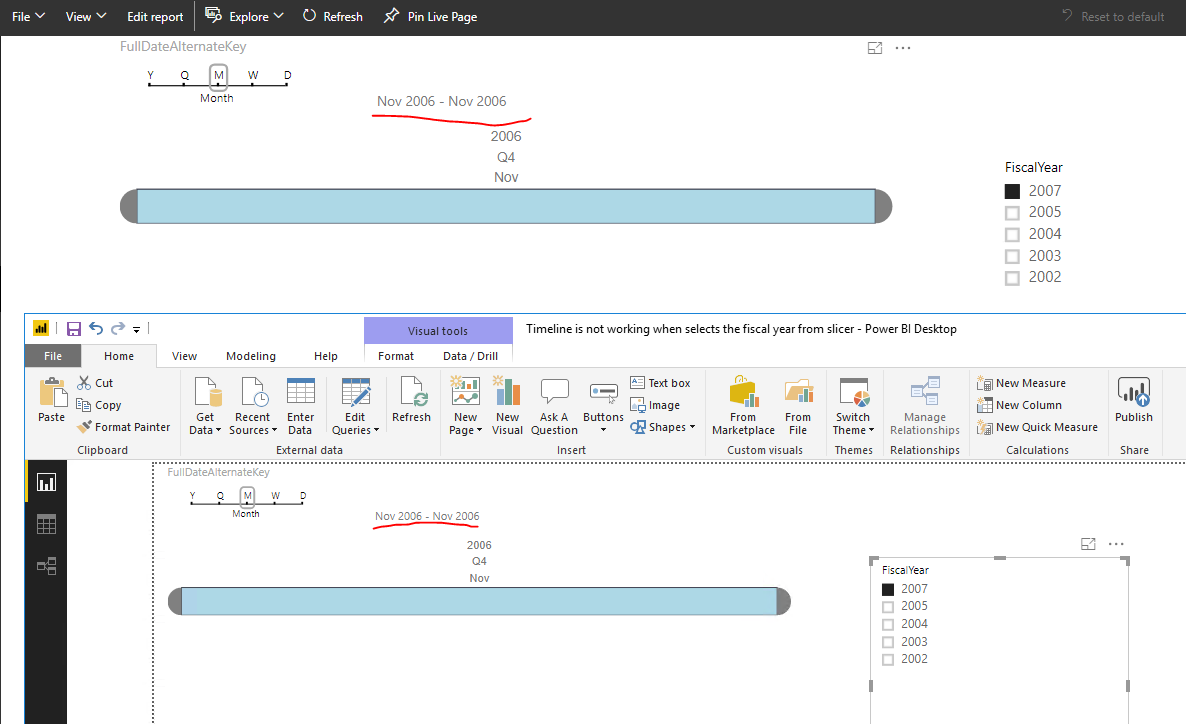Switch to Relationships view in the left sidebar

point(46,566)
